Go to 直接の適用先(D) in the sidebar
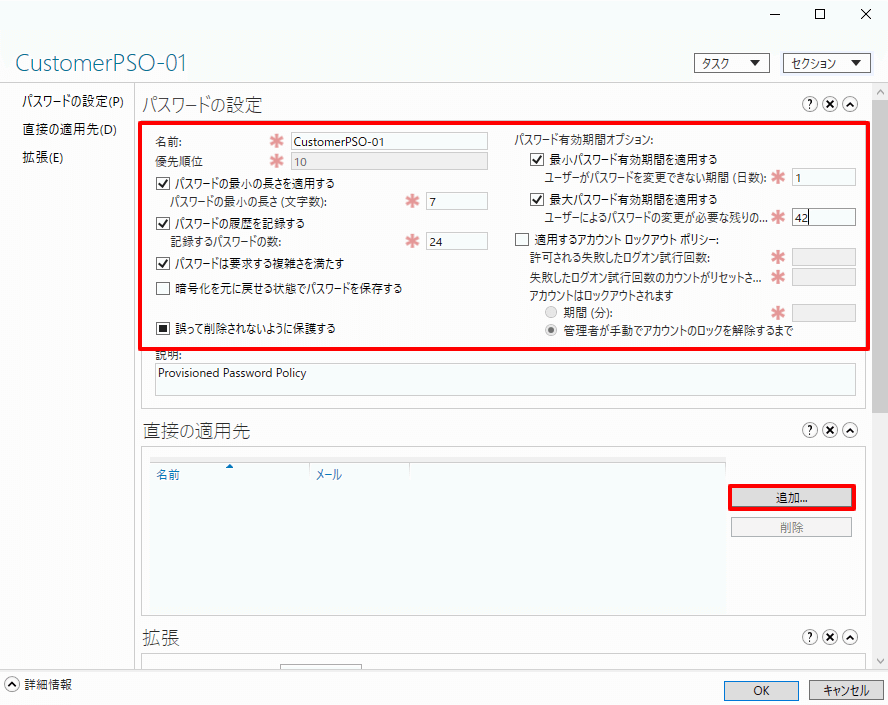The image size is (888, 705). pos(69,129)
